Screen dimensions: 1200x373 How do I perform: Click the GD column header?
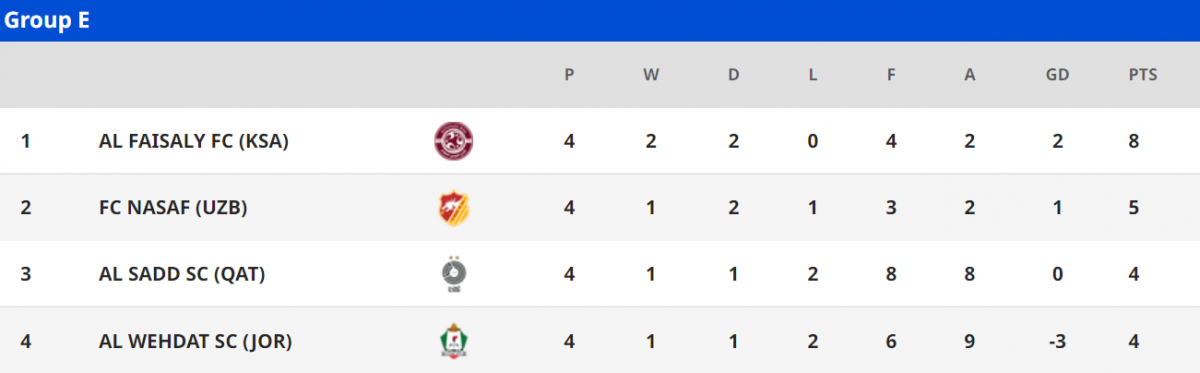pos(1056,75)
